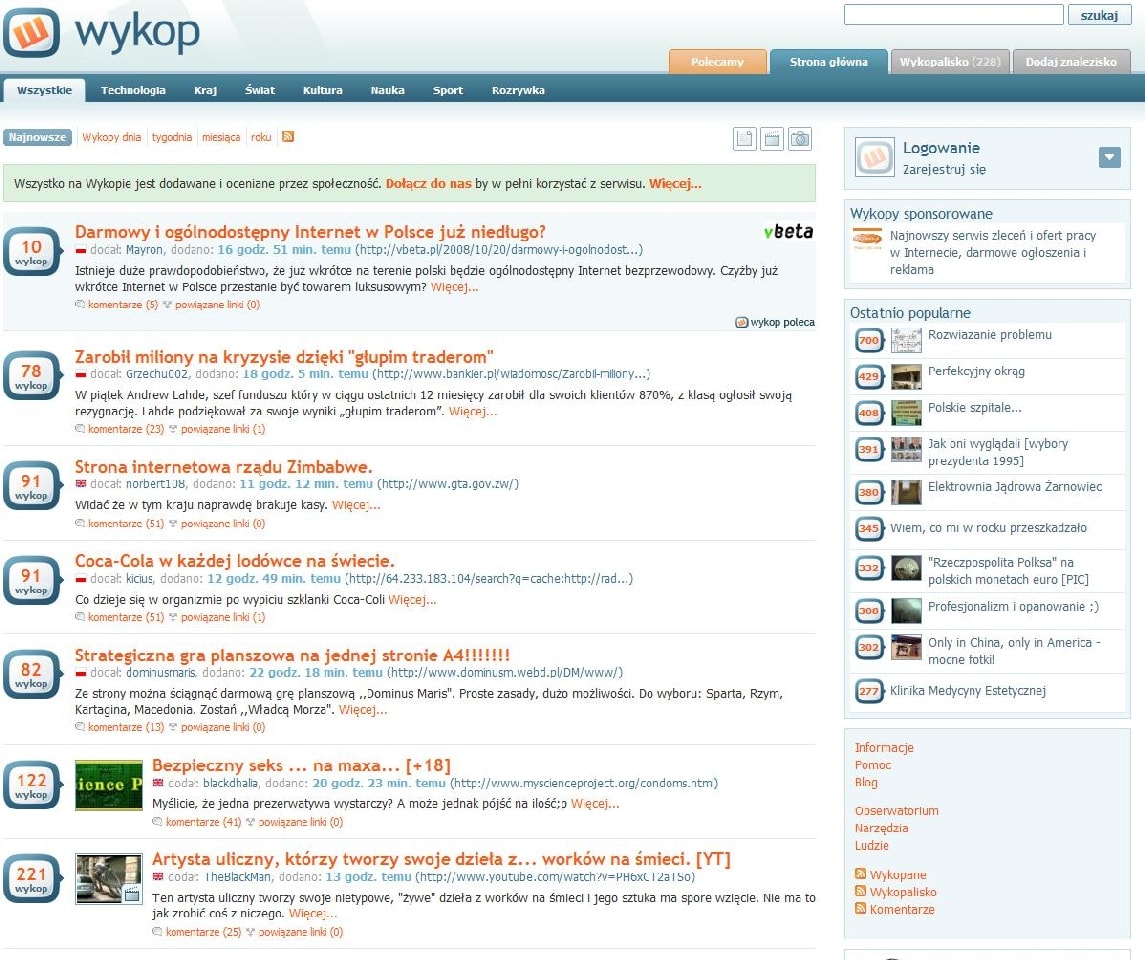This screenshot has height=960, width=1145.
Task: Expand the Logowanie dropdown arrow
Action: [1108, 157]
